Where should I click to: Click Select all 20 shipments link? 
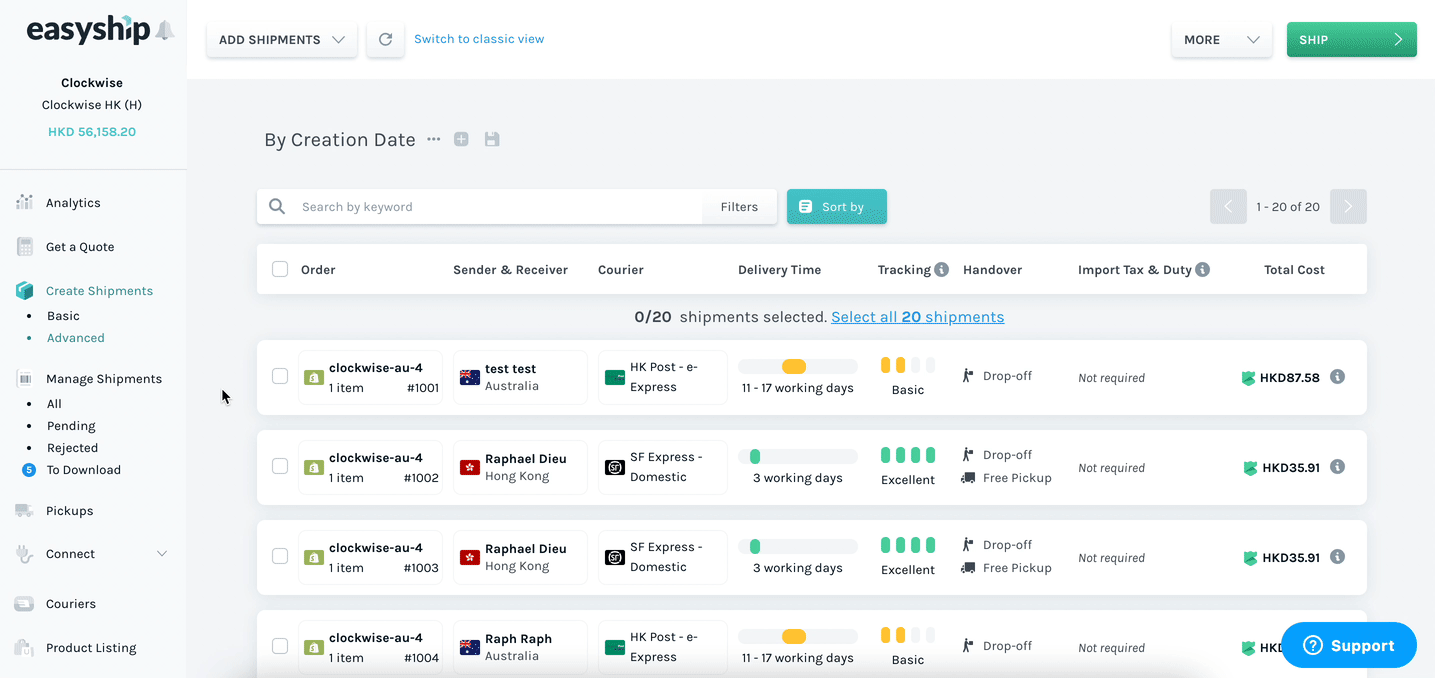[917, 317]
